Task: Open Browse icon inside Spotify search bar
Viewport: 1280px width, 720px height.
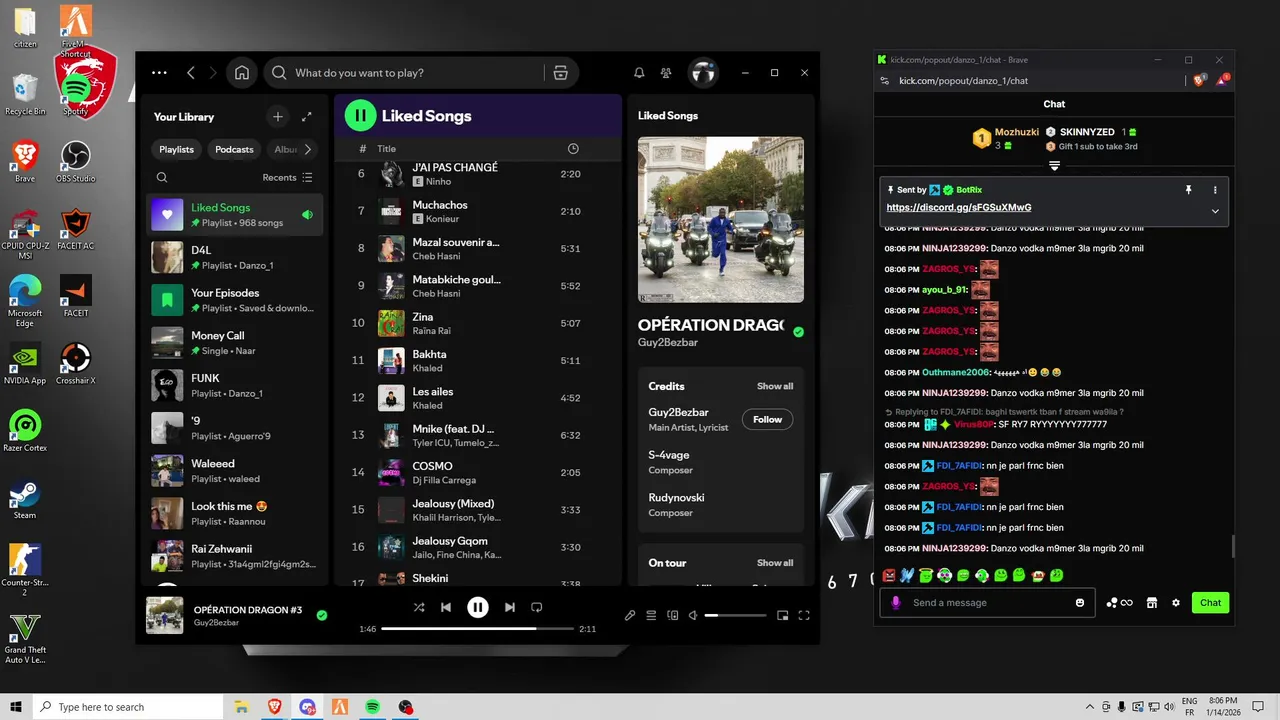Action: [560, 73]
